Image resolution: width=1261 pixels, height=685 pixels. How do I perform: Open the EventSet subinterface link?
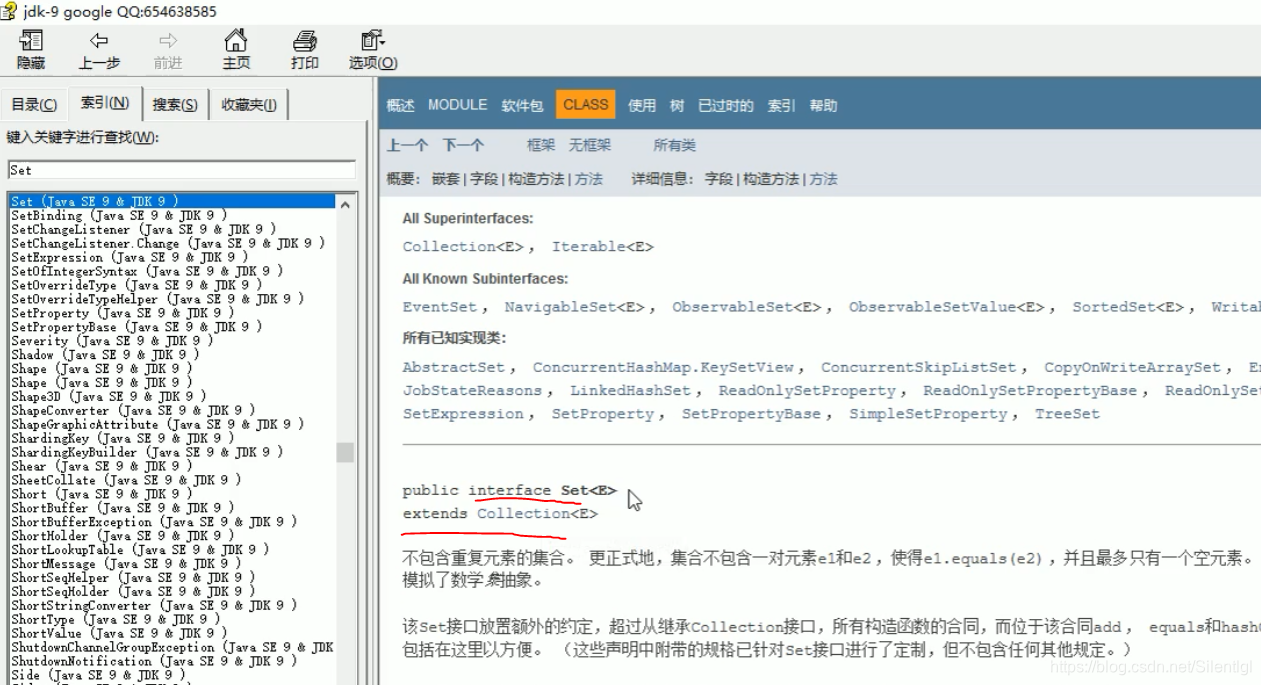tap(441, 307)
